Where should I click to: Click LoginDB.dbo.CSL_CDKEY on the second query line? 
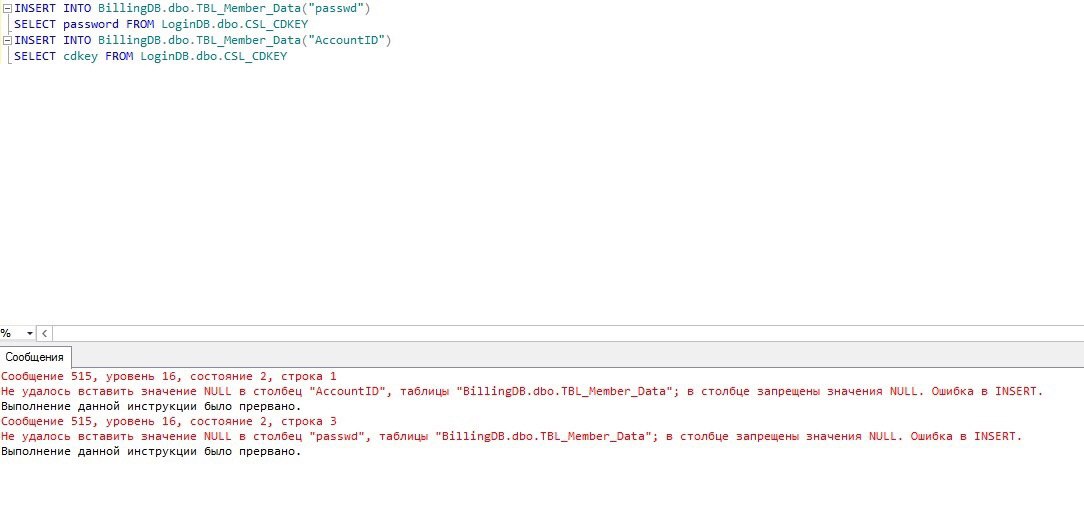pyautogui.click(x=235, y=25)
